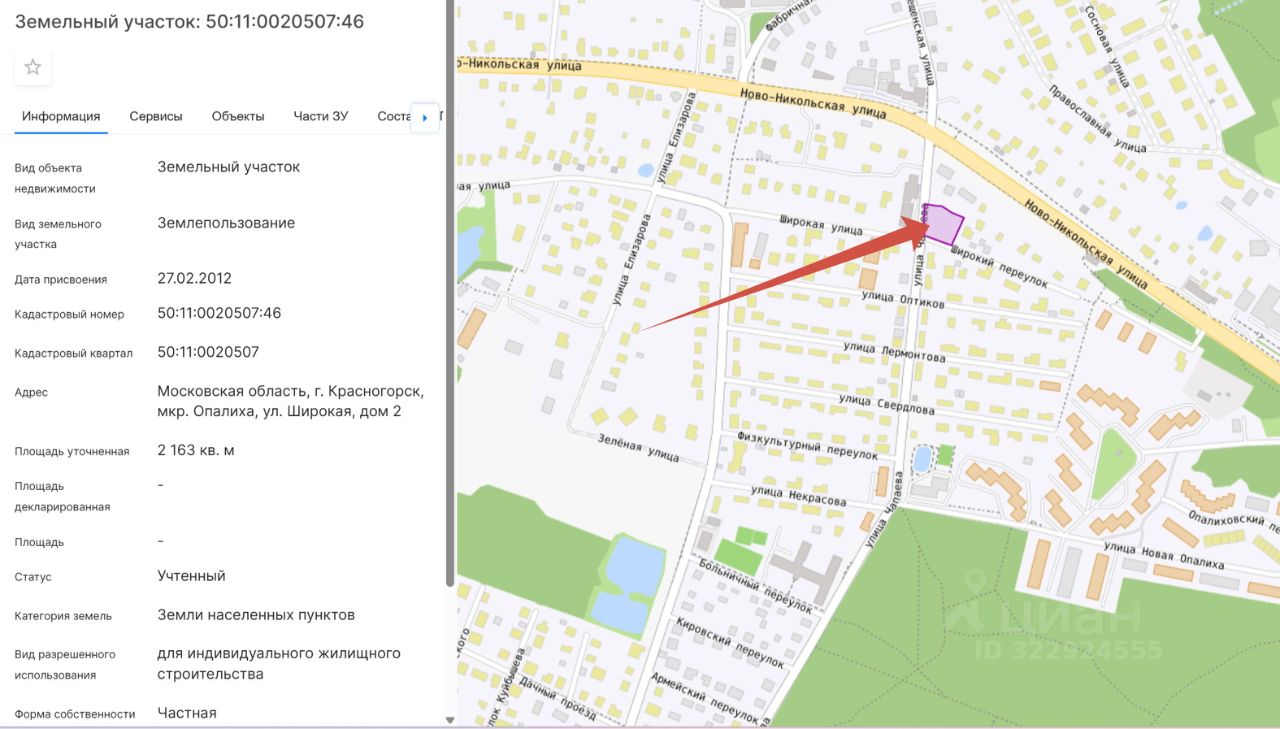1280x729 pixels.
Task: Click the Зелёная улица label on the map
Action: pyautogui.click(x=638, y=447)
